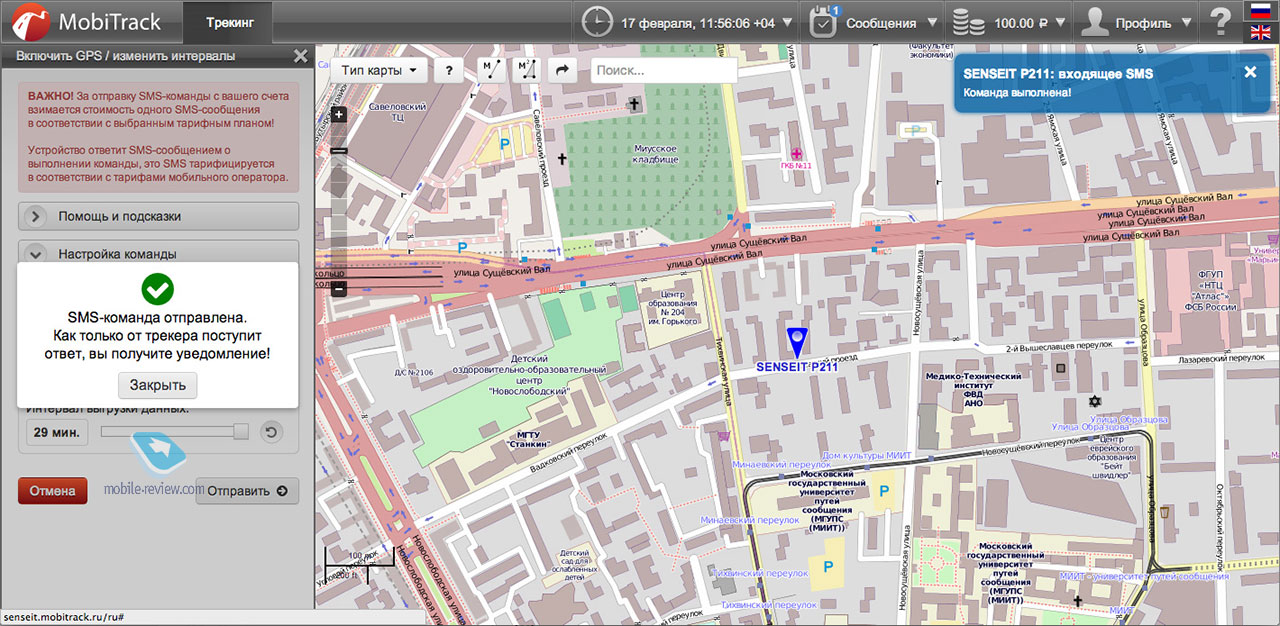Expand the Профиль dropdown arrow
Viewport: 1280px width, 626px height.
(x=1187, y=22)
